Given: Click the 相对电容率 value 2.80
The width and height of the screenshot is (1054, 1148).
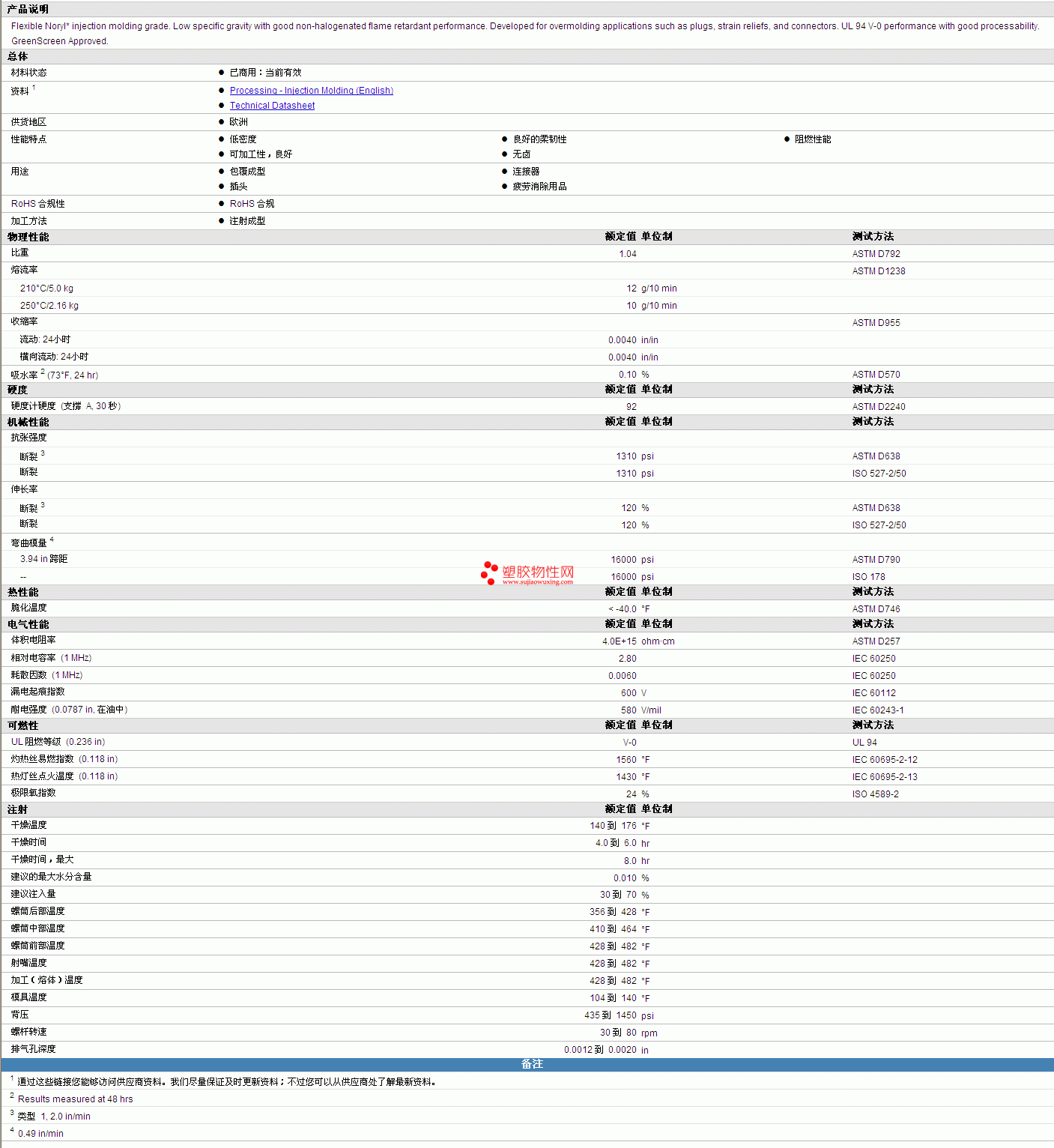Looking at the screenshot, I should point(628,659).
